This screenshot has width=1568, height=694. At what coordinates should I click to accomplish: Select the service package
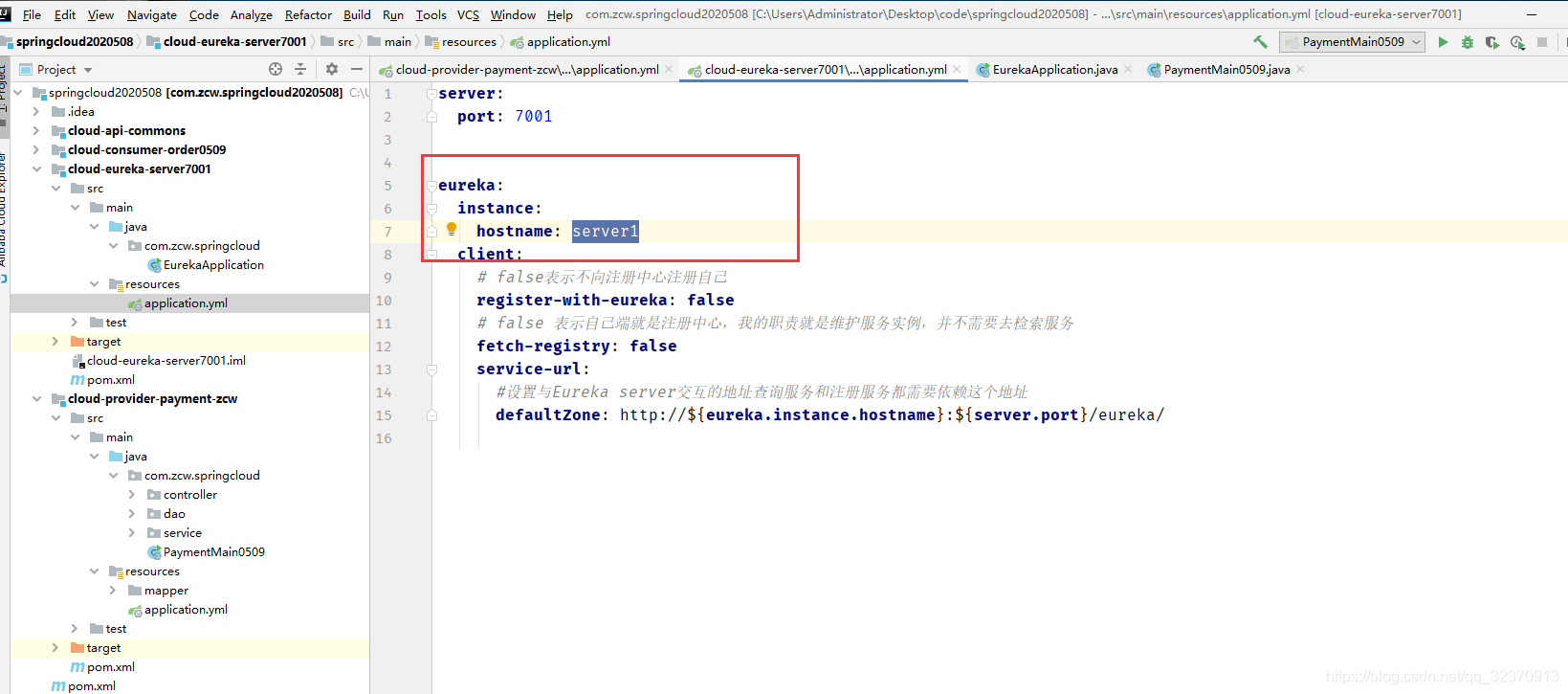(182, 533)
